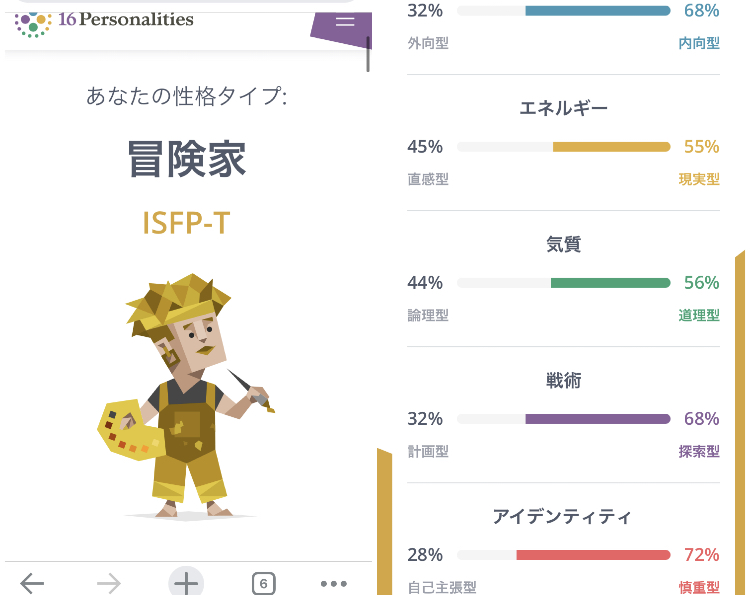Click the ISFP-T type code
The height and width of the screenshot is (595, 750).
click(187, 222)
